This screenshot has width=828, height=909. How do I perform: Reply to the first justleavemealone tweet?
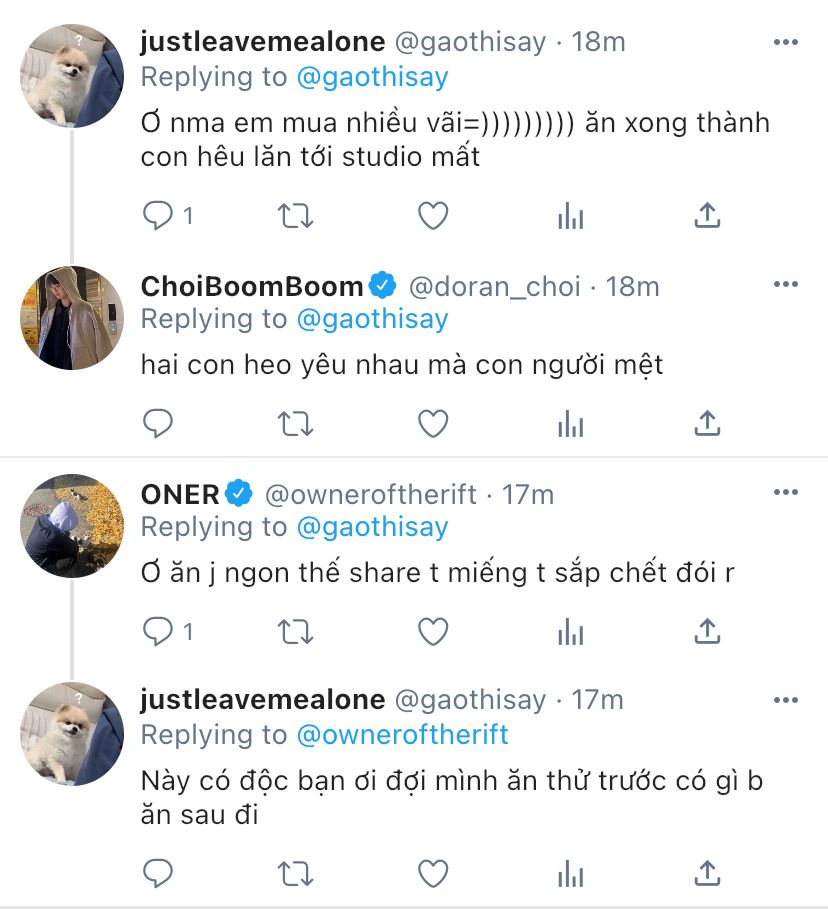click(159, 215)
